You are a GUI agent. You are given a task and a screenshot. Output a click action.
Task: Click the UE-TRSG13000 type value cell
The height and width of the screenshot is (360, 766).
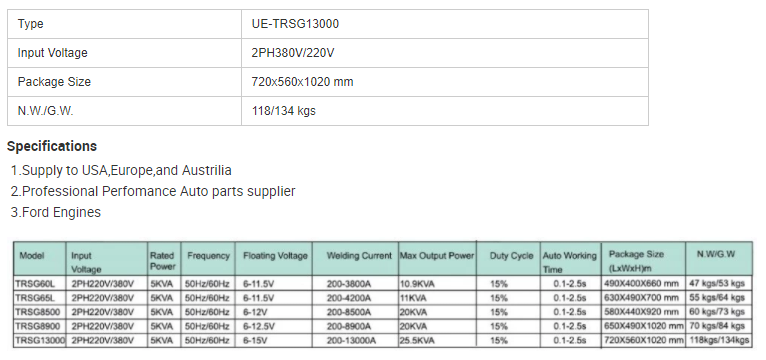pyautogui.click(x=445, y=24)
